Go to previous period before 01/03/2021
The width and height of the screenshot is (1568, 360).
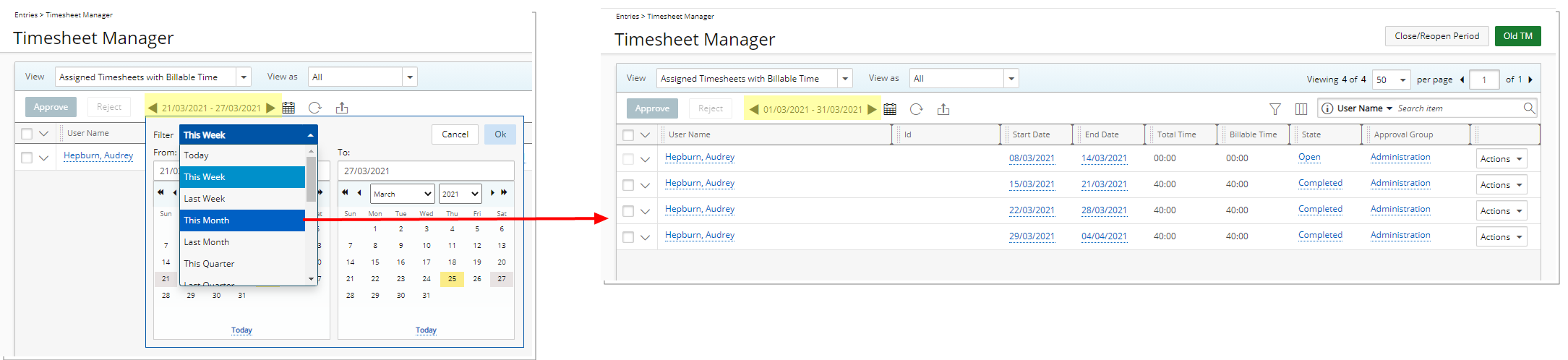click(754, 109)
